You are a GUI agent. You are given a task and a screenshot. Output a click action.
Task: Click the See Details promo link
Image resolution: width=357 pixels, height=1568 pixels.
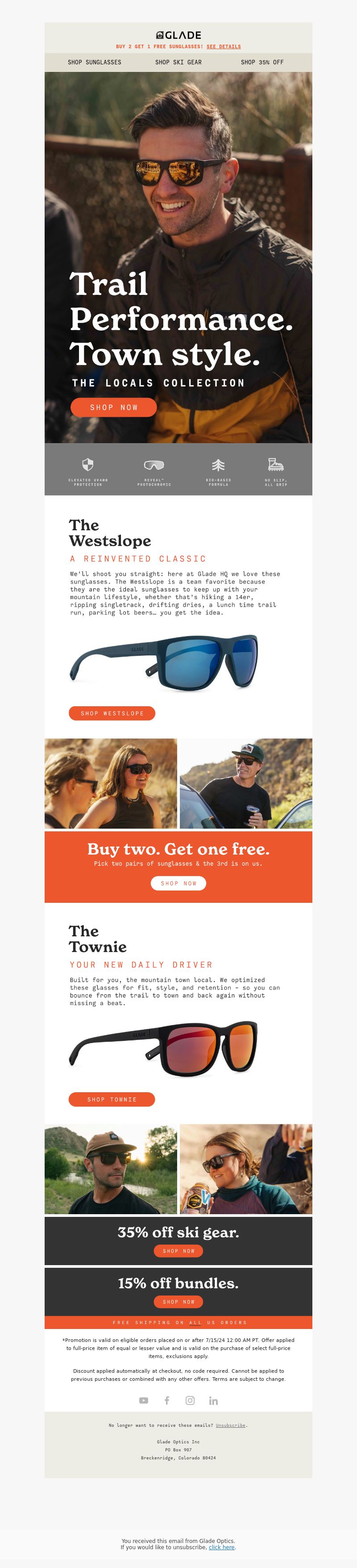(223, 46)
